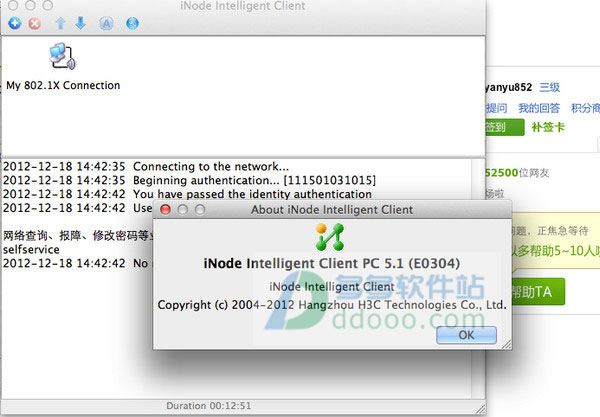Click the iNode green logo in About dialog

(330, 237)
